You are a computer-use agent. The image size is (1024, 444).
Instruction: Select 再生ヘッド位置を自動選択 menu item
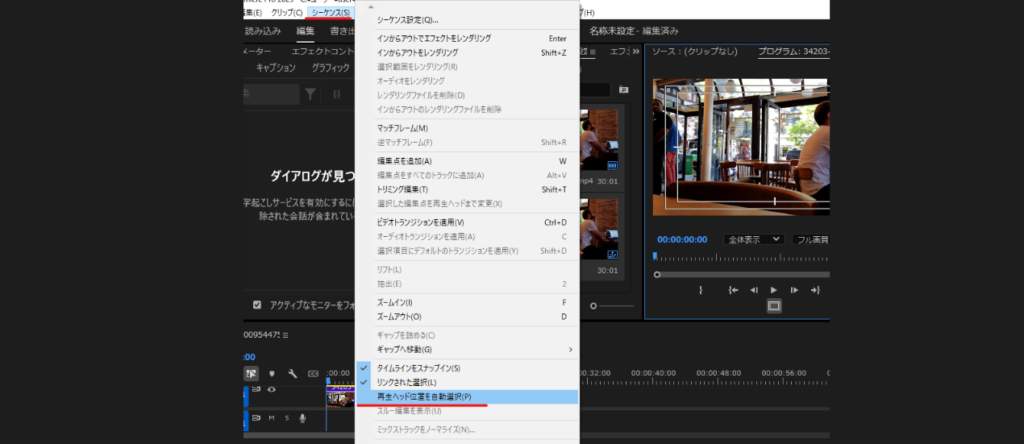coord(430,397)
